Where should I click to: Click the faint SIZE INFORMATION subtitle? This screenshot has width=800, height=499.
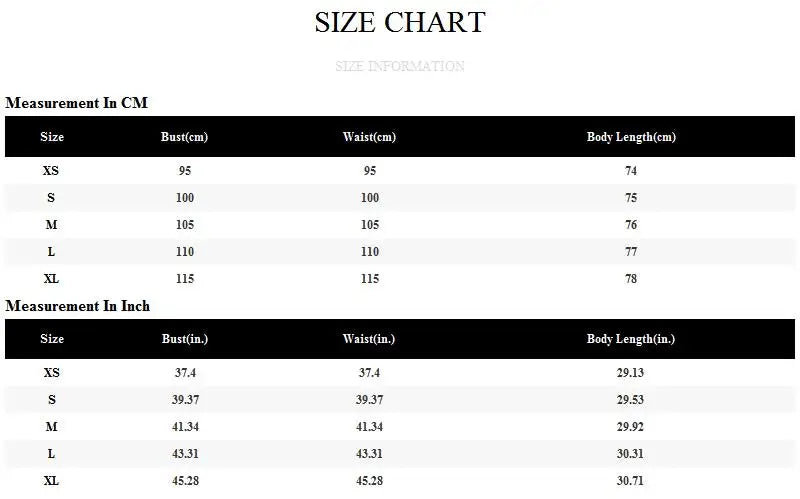400,66
